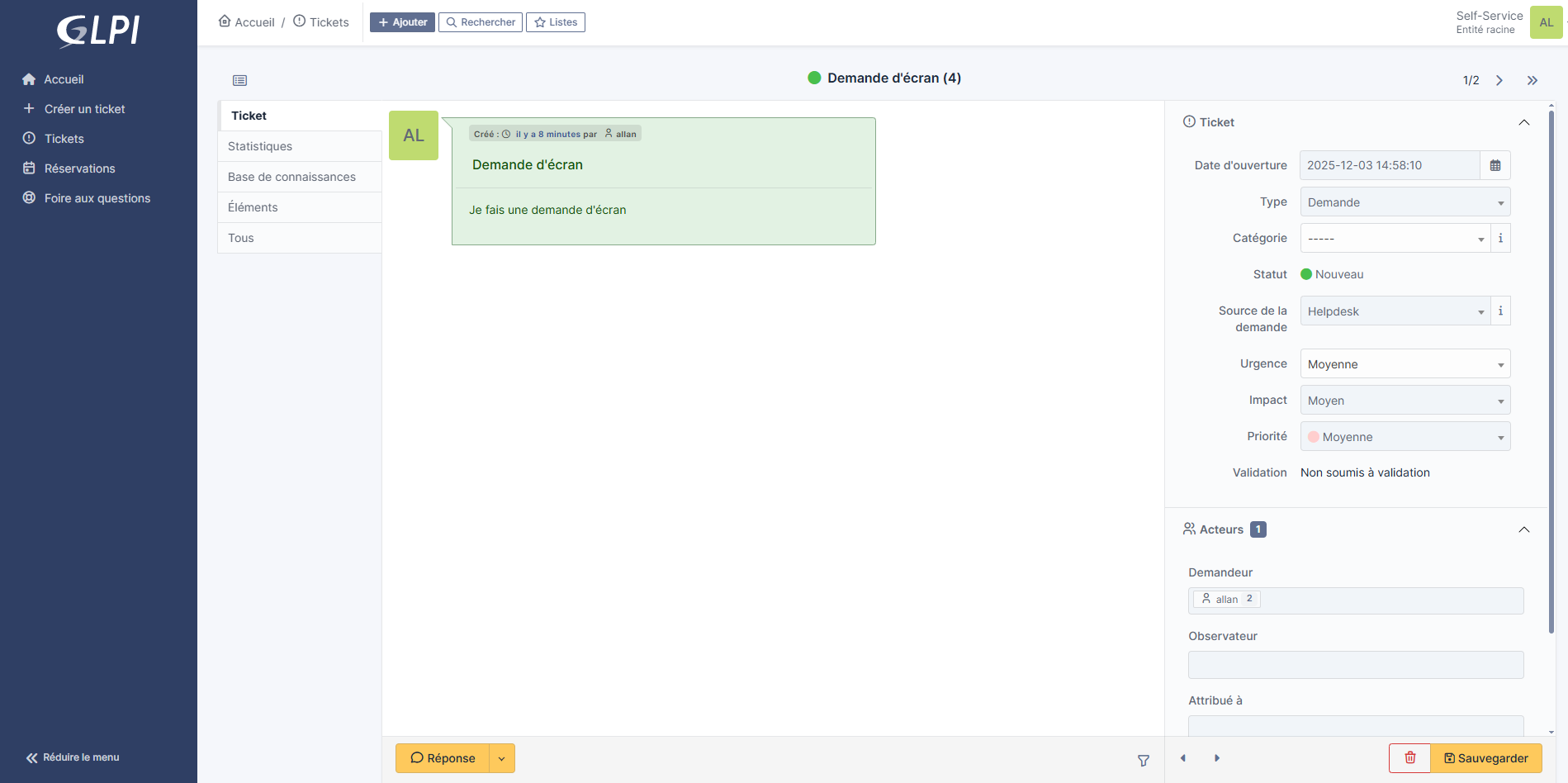The height and width of the screenshot is (783, 1568).
Task: Click the Ajouter button
Action: [x=402, y=22]
